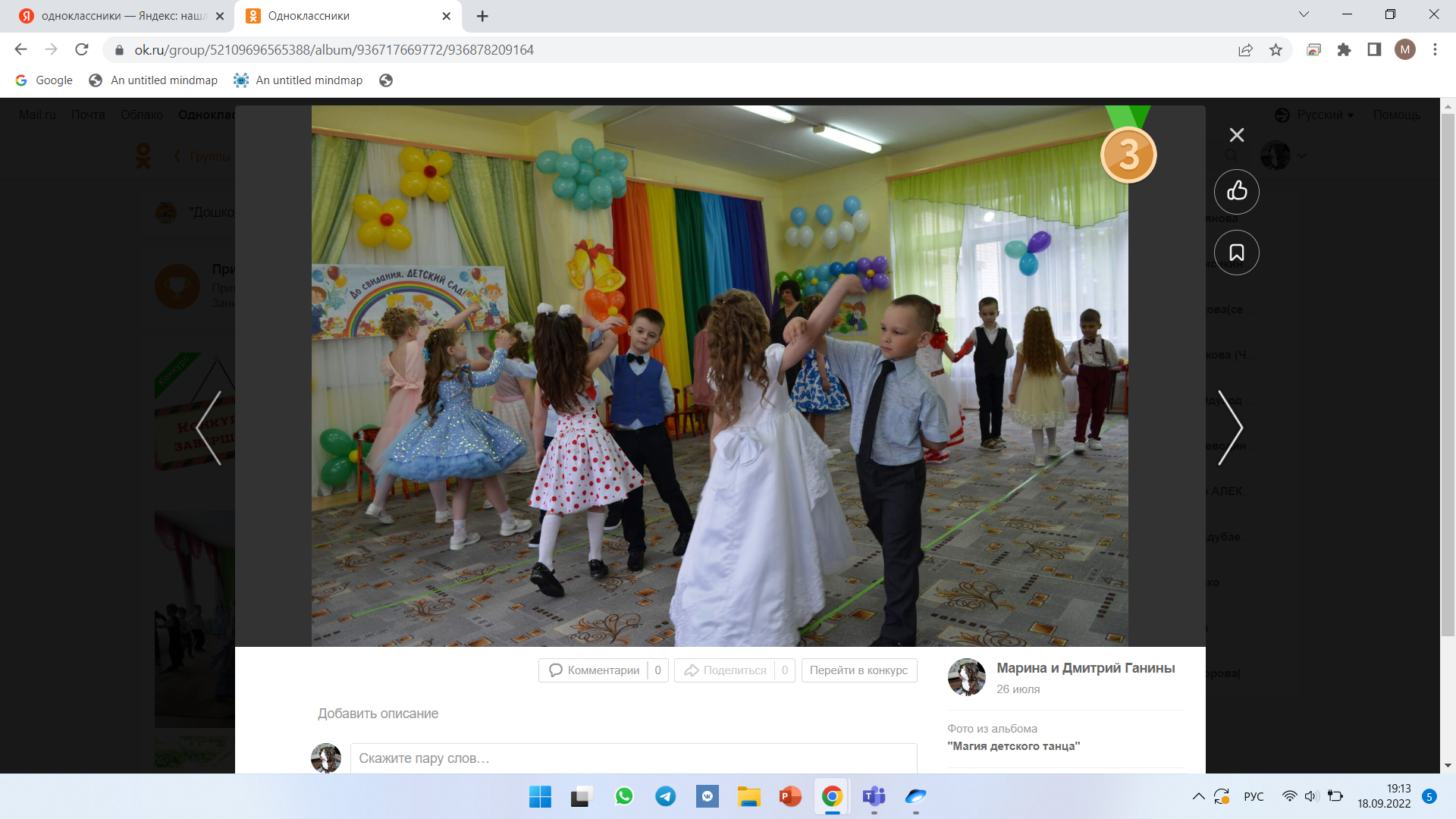Viewport: 1456px width, 819px height.
Task: Click Перейти в конкурс button
Action: tap(858, 670)
